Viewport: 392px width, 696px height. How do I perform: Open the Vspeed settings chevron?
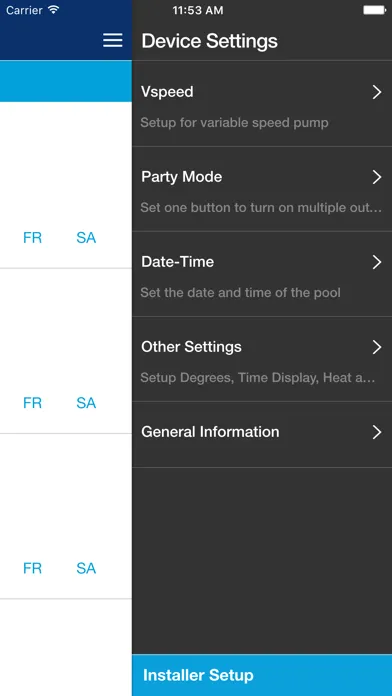(377, 92)
